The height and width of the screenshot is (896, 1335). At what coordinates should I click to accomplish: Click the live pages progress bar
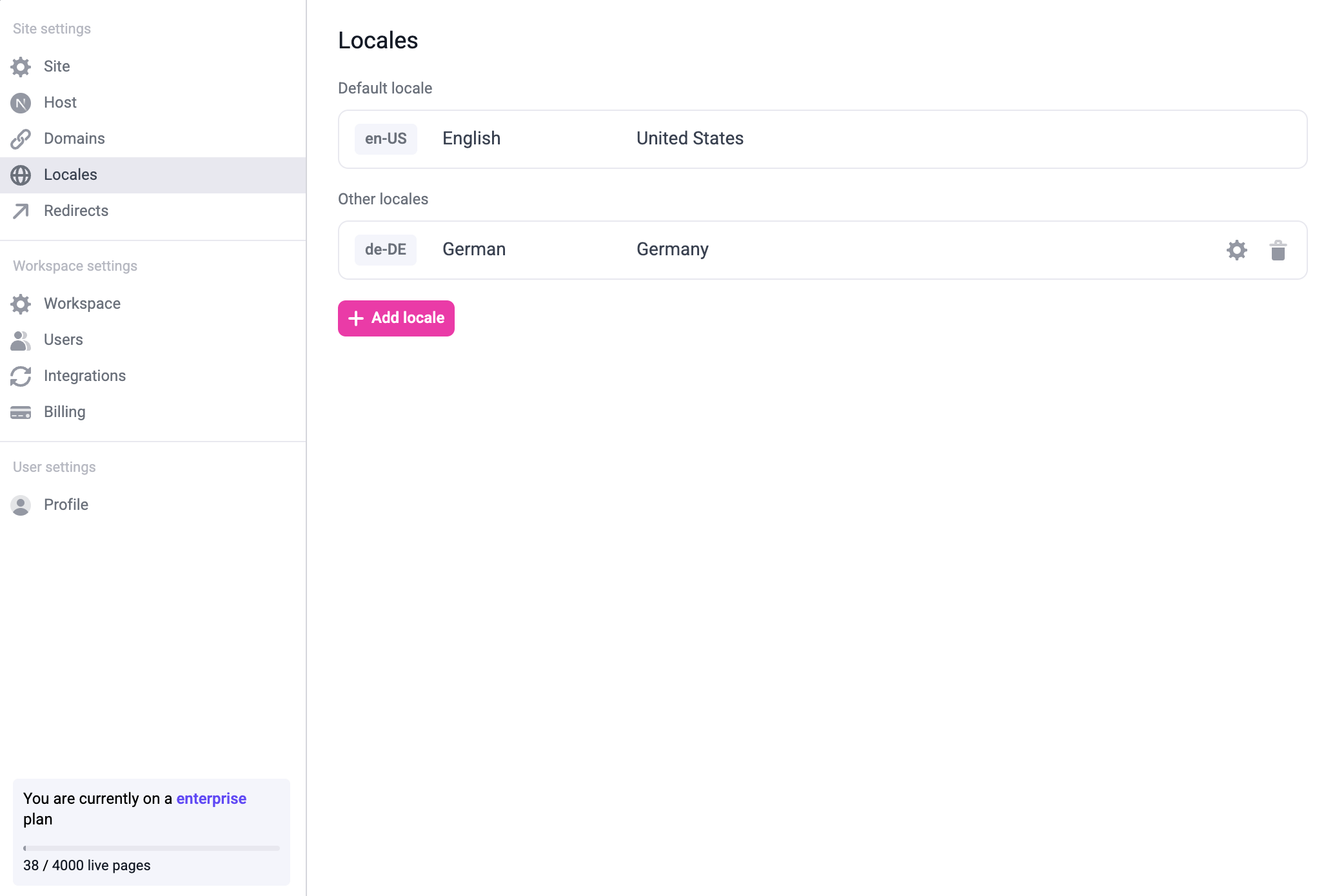click(x=152, y=848)
